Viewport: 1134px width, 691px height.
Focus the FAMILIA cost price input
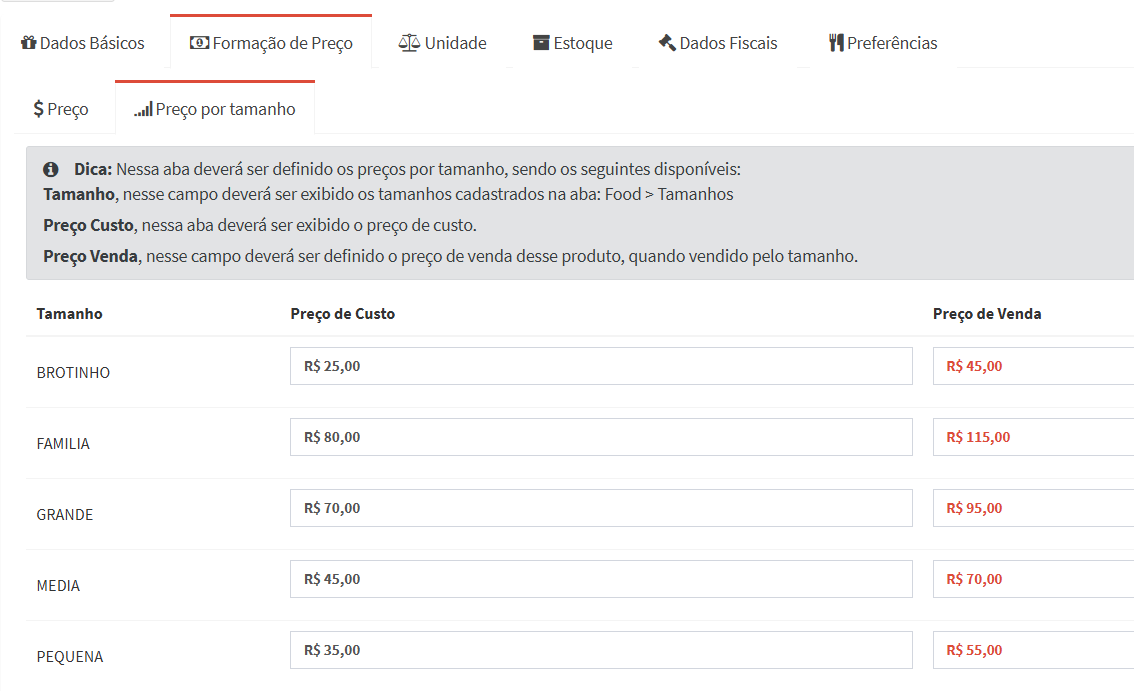(601, 437)
